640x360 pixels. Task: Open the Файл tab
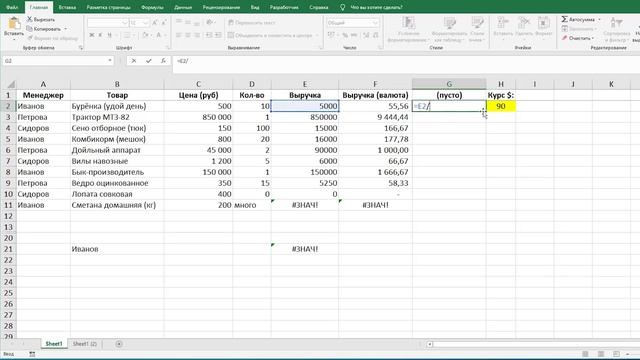click(12, 7)
